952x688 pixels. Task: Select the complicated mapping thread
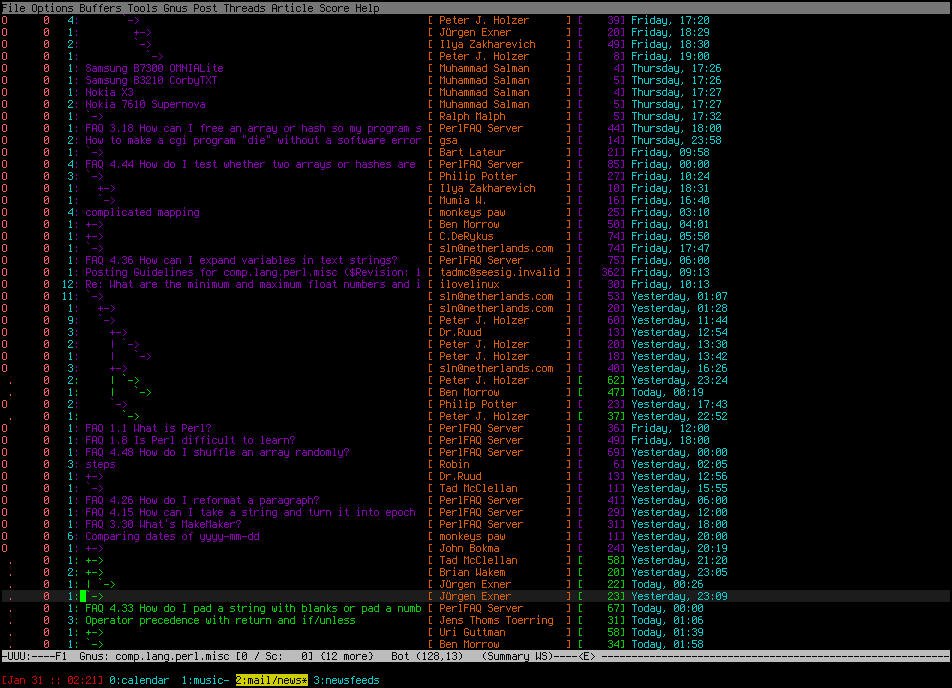pyautogui.click(x=142, y=212)
